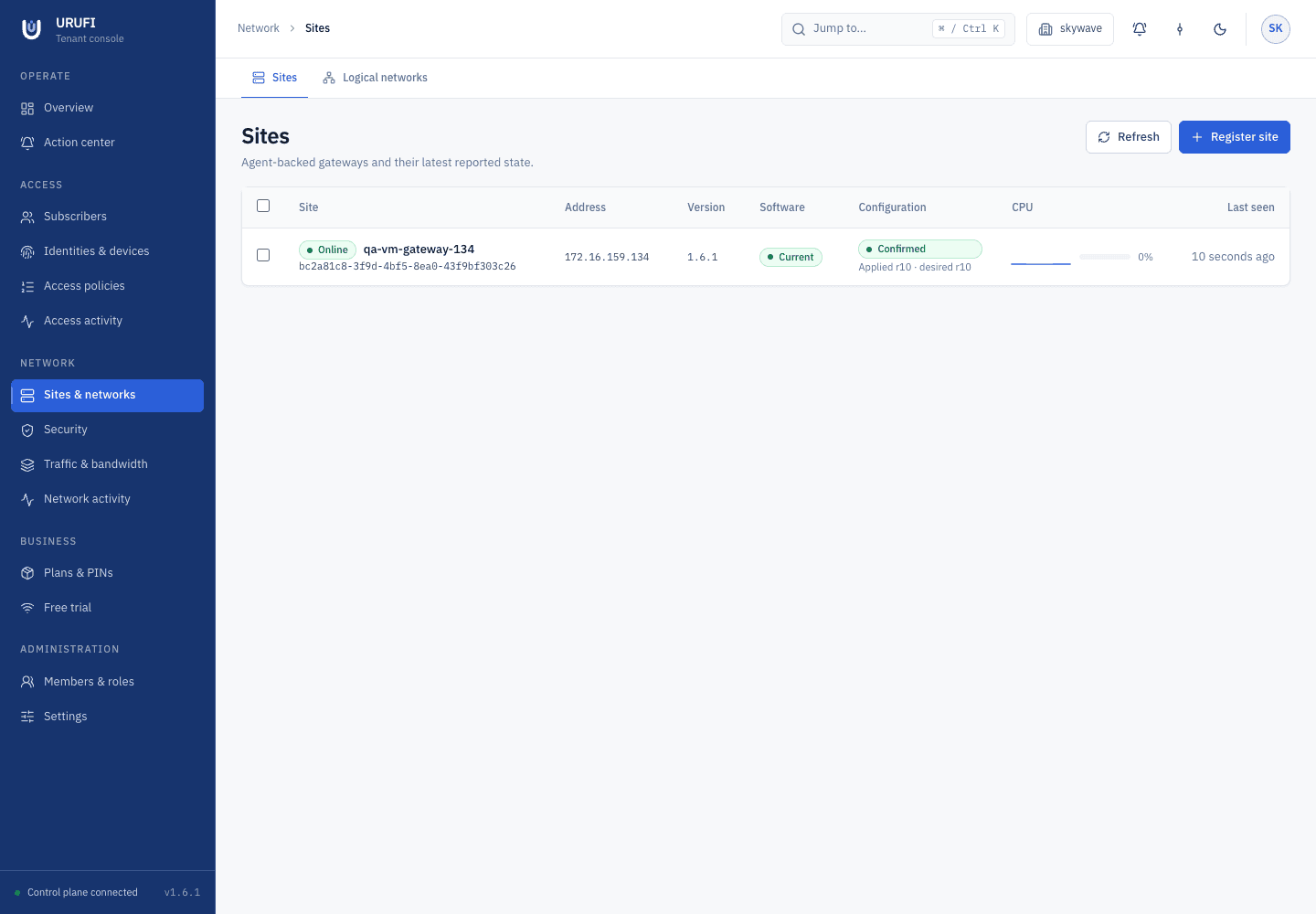Open Network activity page

coord(107,499)
